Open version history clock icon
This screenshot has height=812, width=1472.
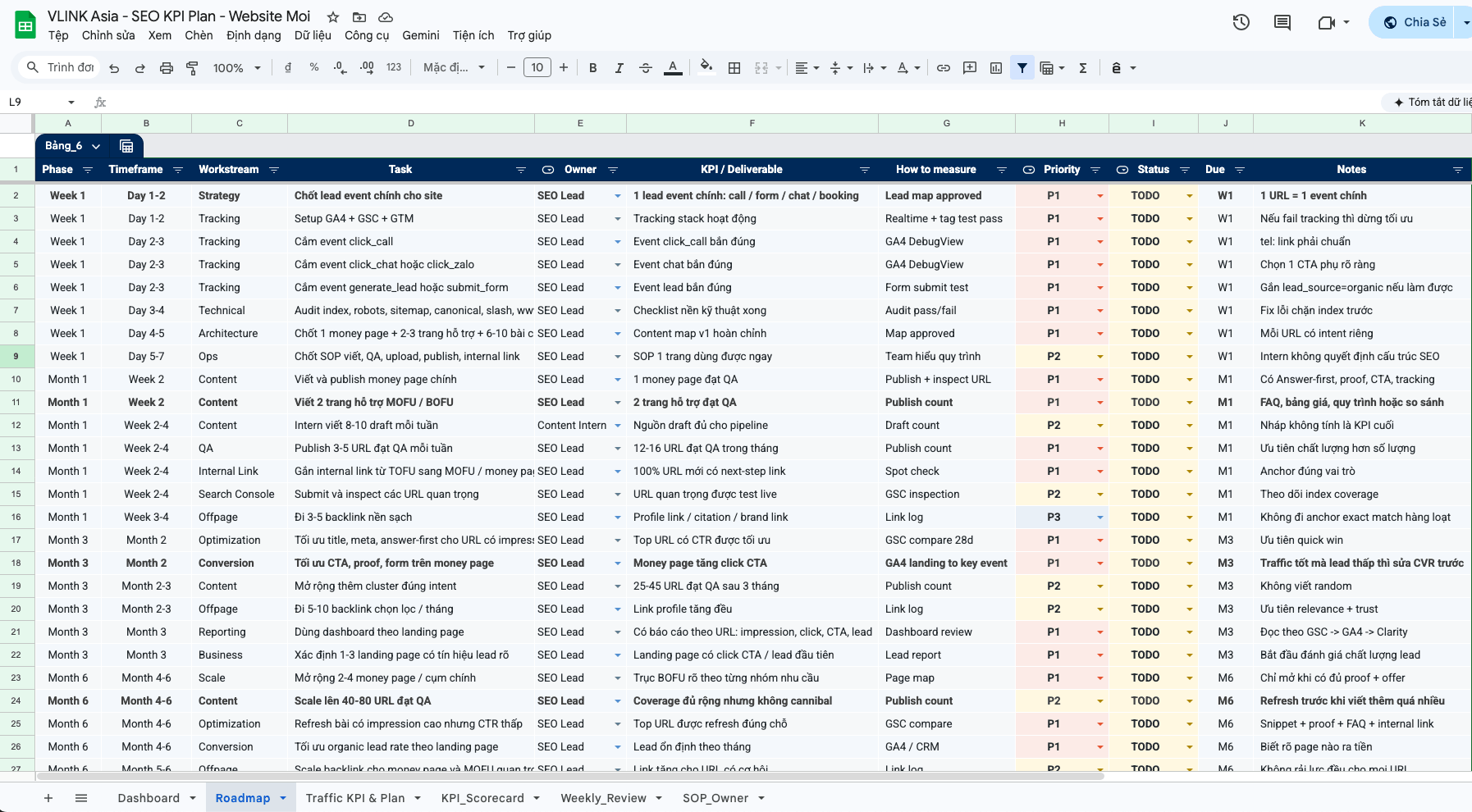click(x=1241, y=22)
